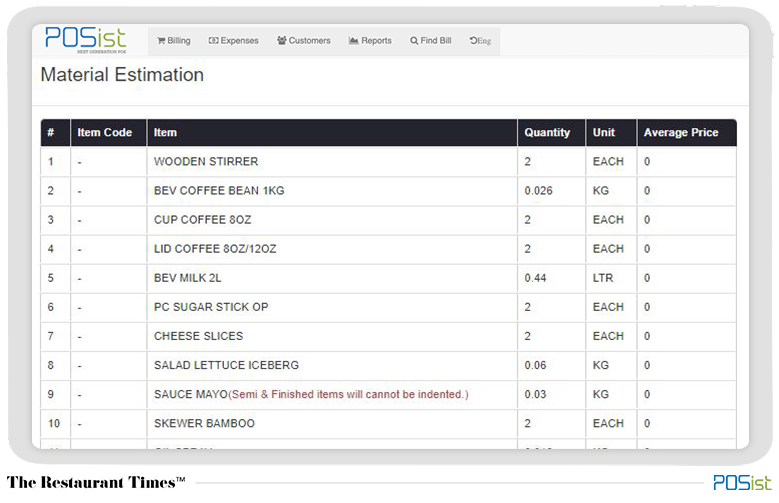Click the 0.06 quantity value

coord(535,365)
